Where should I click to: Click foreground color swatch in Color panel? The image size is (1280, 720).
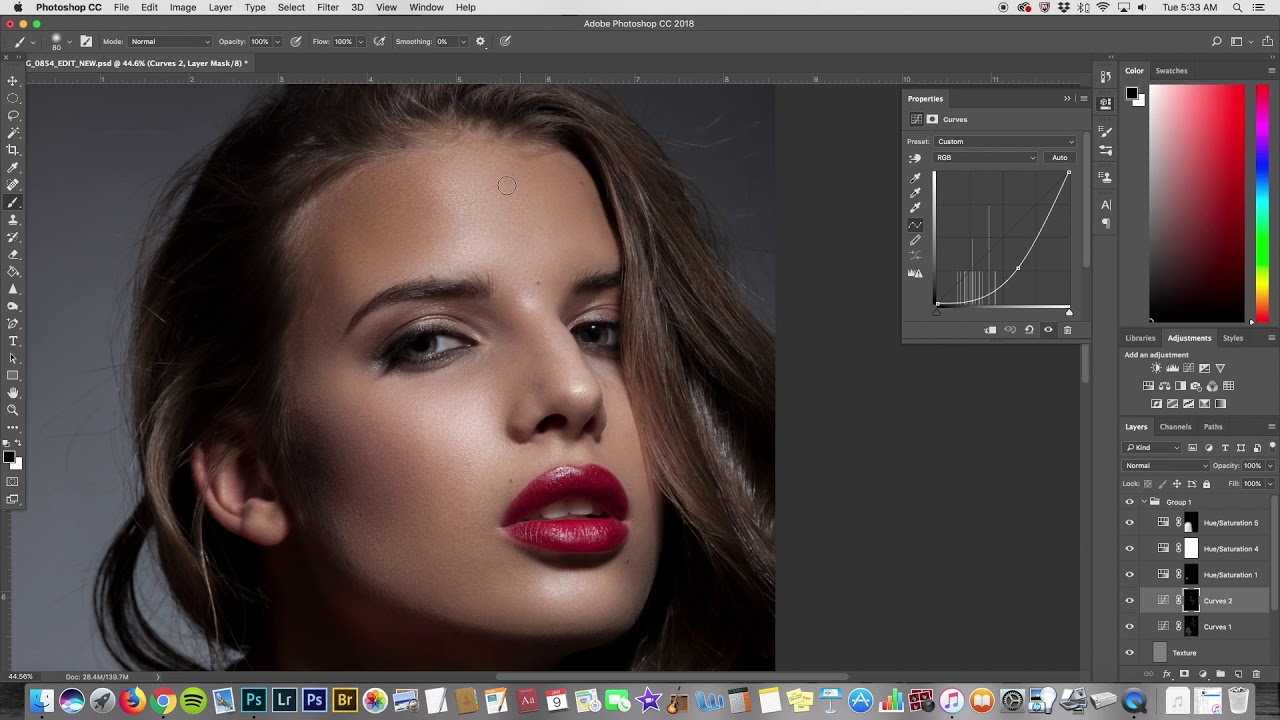[1132, 93]
